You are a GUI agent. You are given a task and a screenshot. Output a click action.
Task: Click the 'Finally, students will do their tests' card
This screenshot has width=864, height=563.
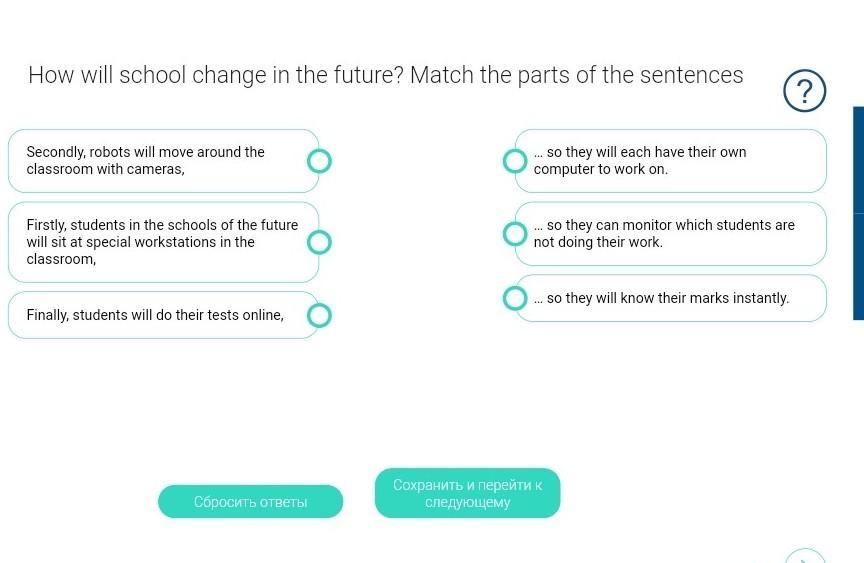(x=155, y=316)
